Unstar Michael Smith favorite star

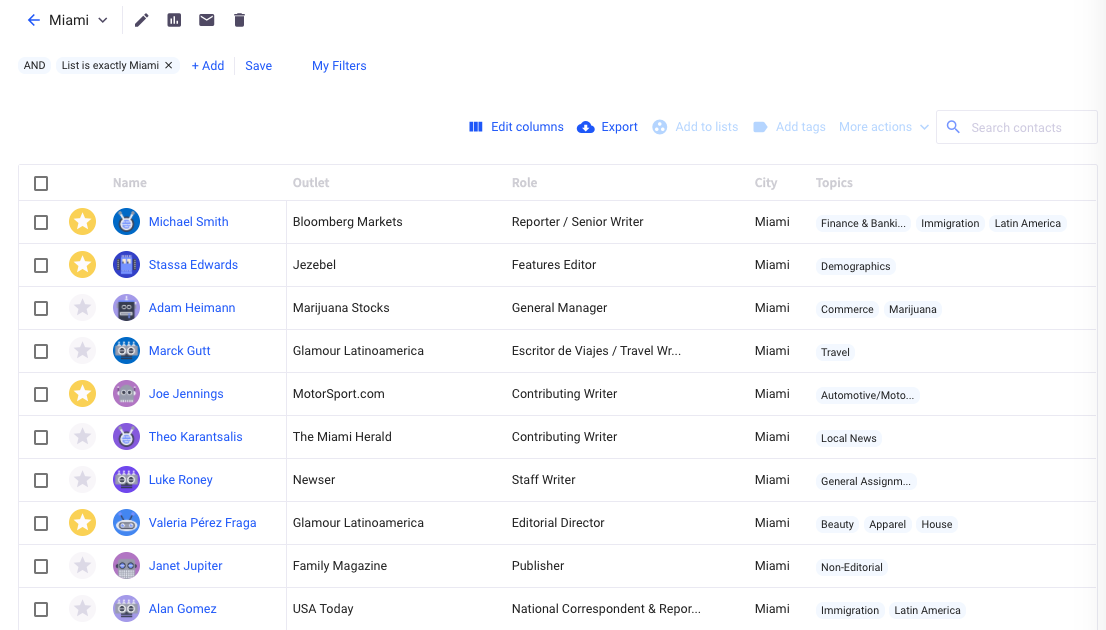click(83, 222)
